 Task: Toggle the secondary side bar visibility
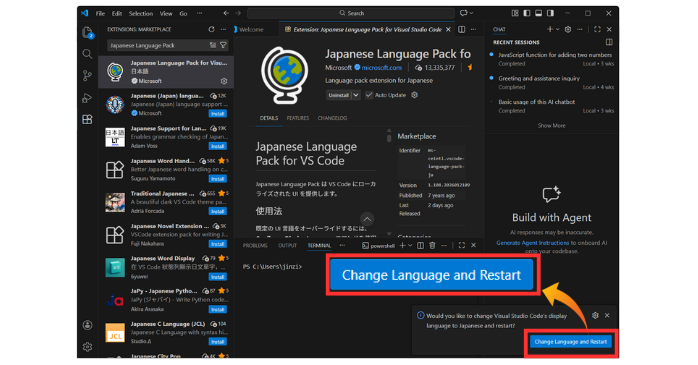tap(551, 13)
